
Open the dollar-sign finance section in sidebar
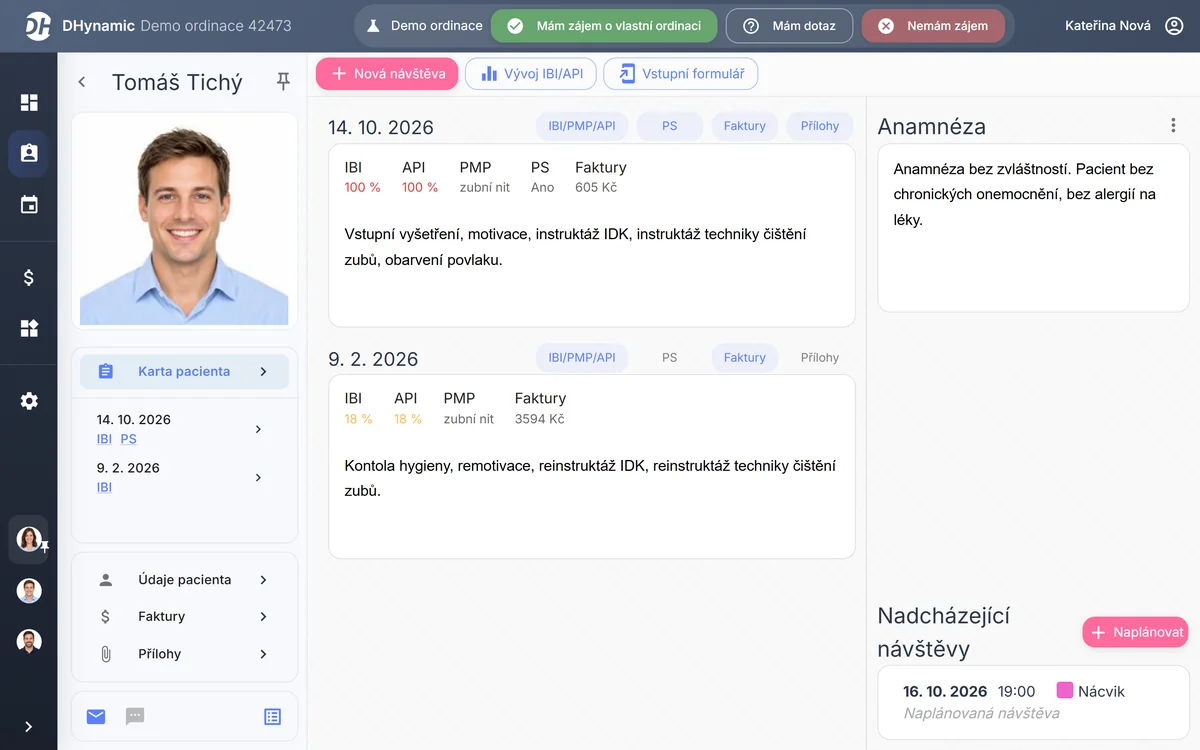[x=29, y=278]
